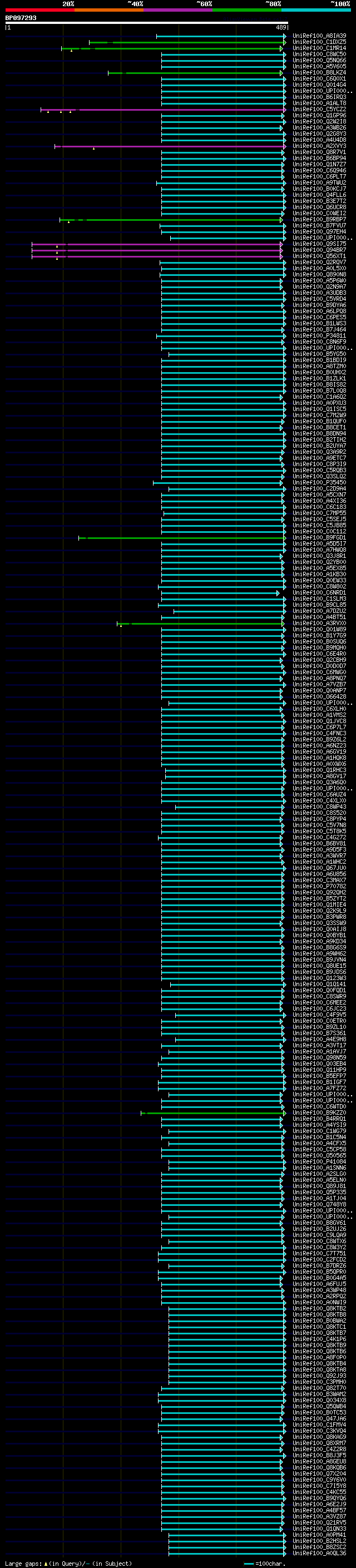Viewport: 356px width, 1568px height.
Task: Click the cyan alignment bar for A8IA39
Action: tap(221, 37)
